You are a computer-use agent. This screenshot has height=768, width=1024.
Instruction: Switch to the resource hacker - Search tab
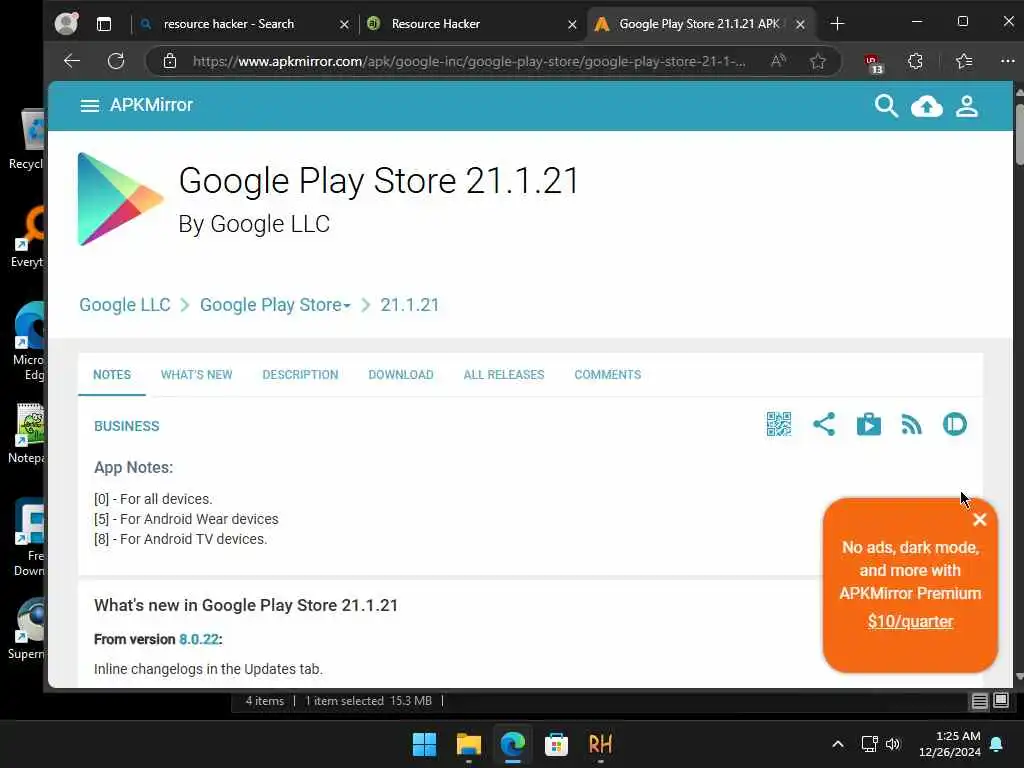coord(229,24)
